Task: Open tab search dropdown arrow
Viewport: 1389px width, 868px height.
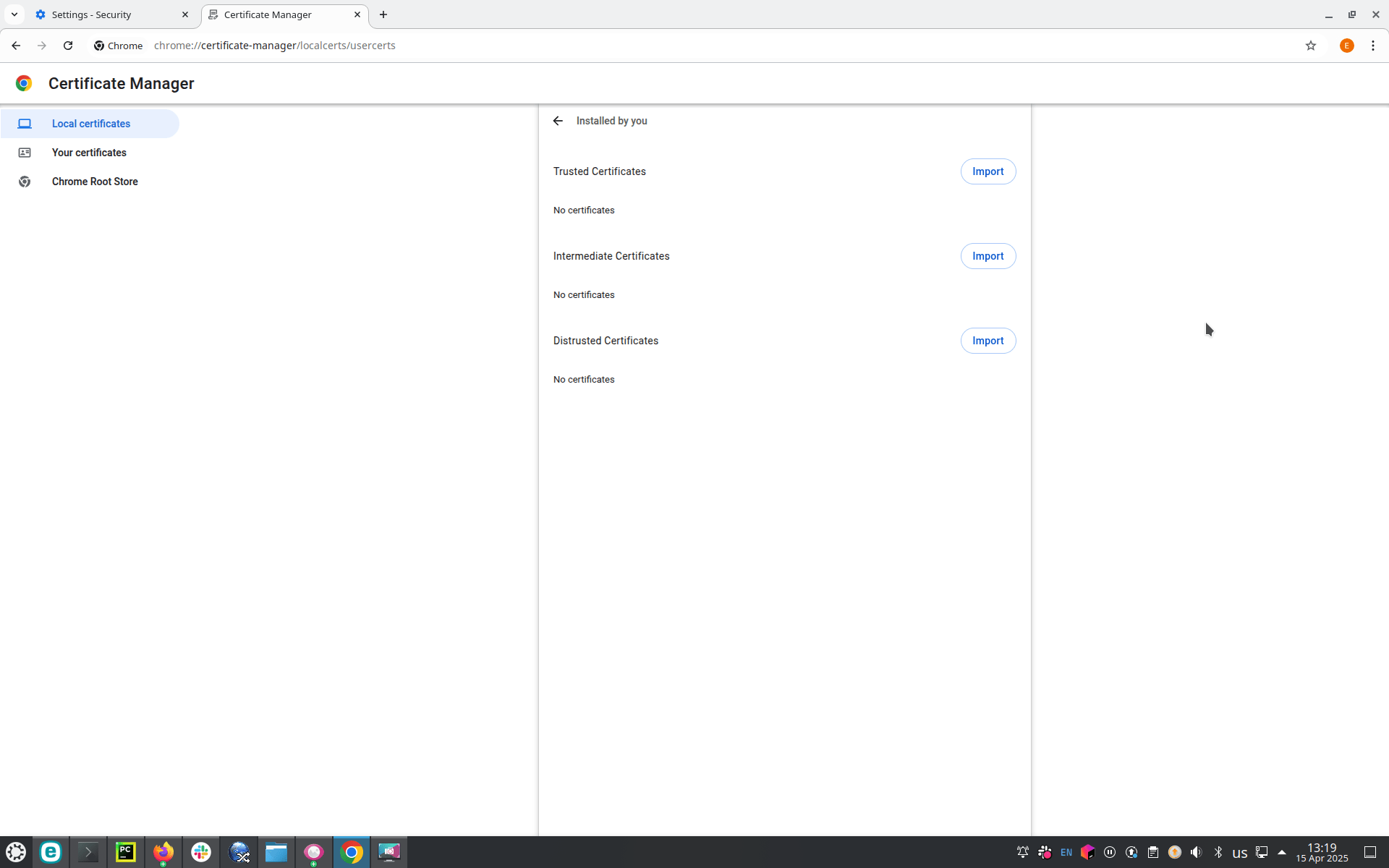Action: pos(14,14)
